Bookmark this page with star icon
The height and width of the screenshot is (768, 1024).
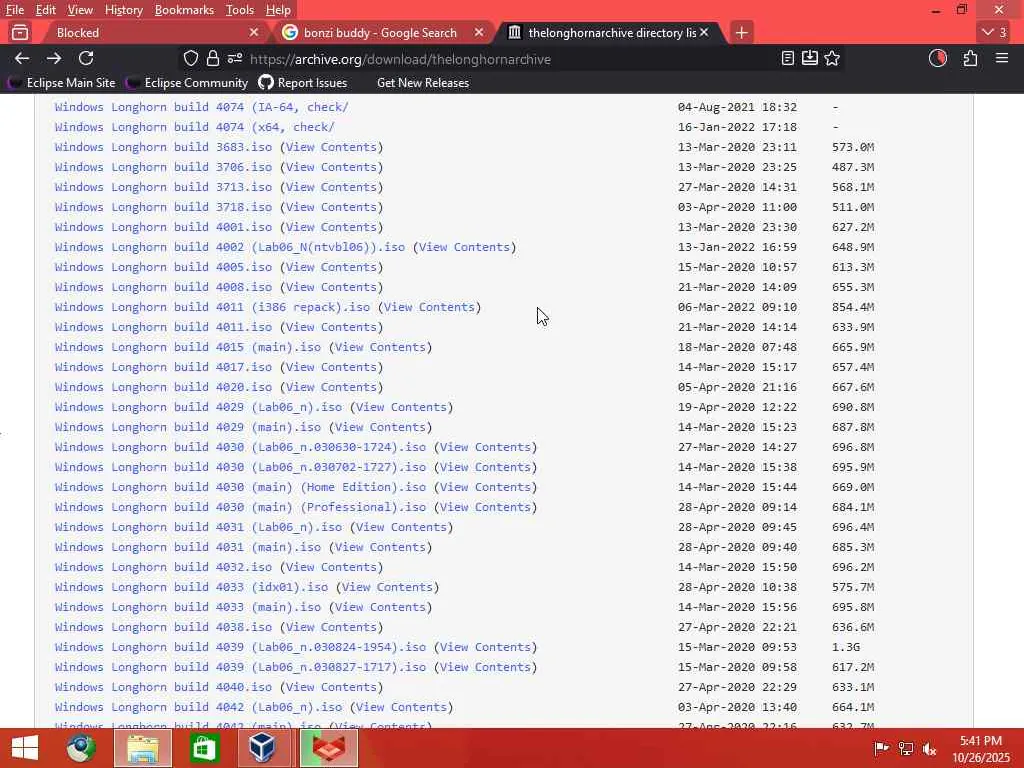pyautogui.click(x=831, y=59)
